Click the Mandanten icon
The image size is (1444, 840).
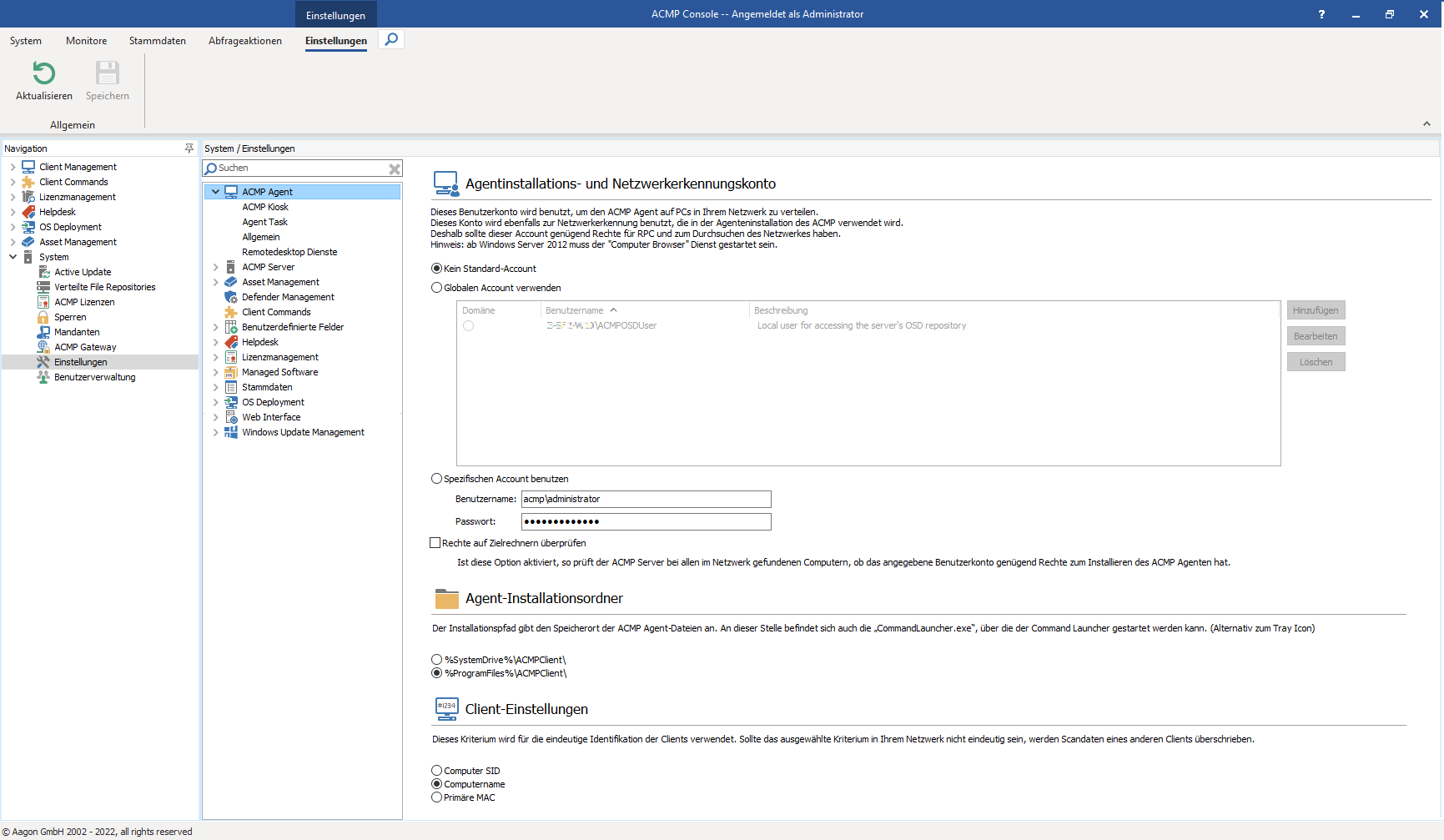pyautogui.click(x=43, y=332)
